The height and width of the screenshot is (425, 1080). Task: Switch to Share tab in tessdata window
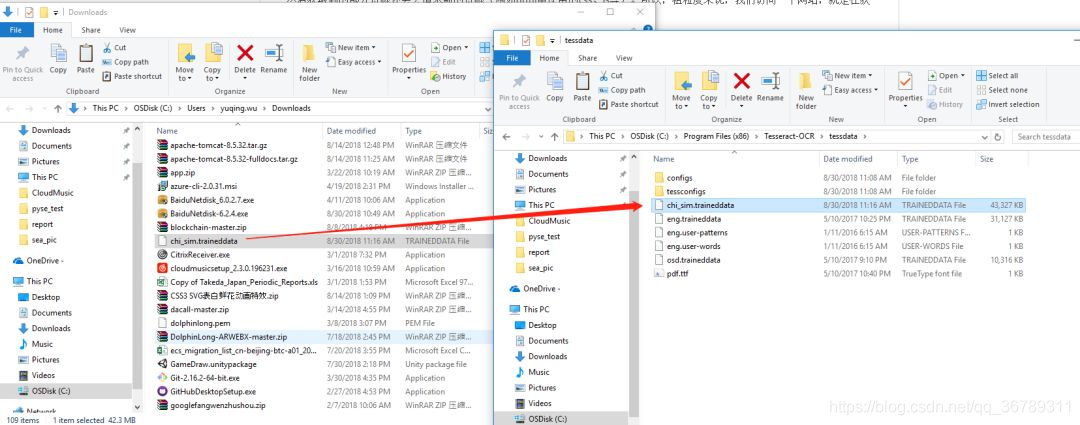click(x=588, y=58)
